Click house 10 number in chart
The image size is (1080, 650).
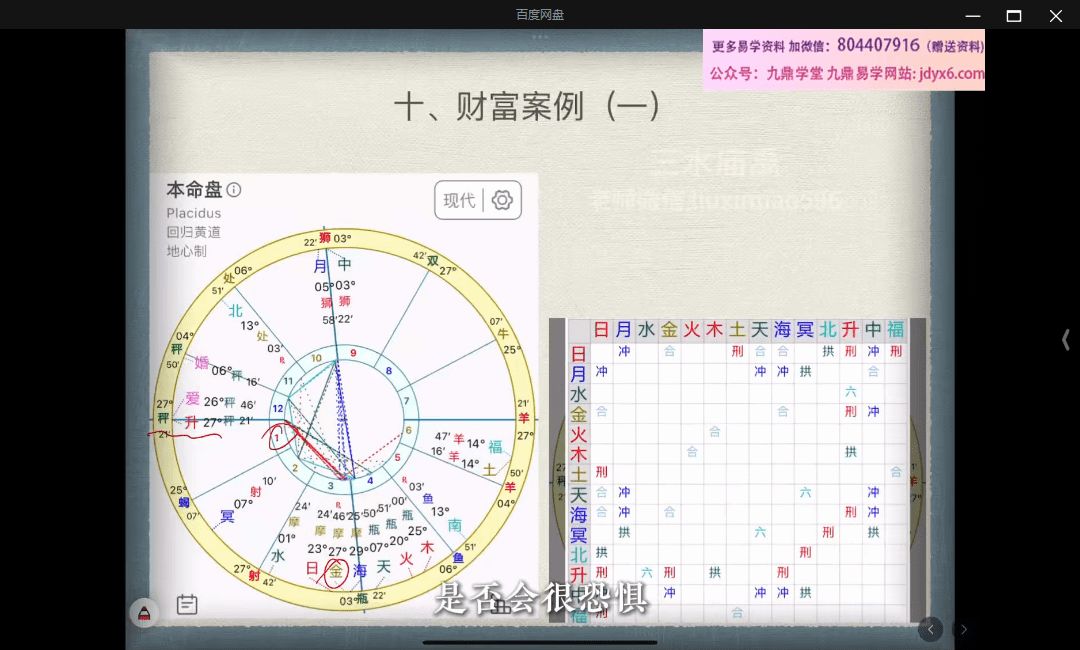[316, 358]
